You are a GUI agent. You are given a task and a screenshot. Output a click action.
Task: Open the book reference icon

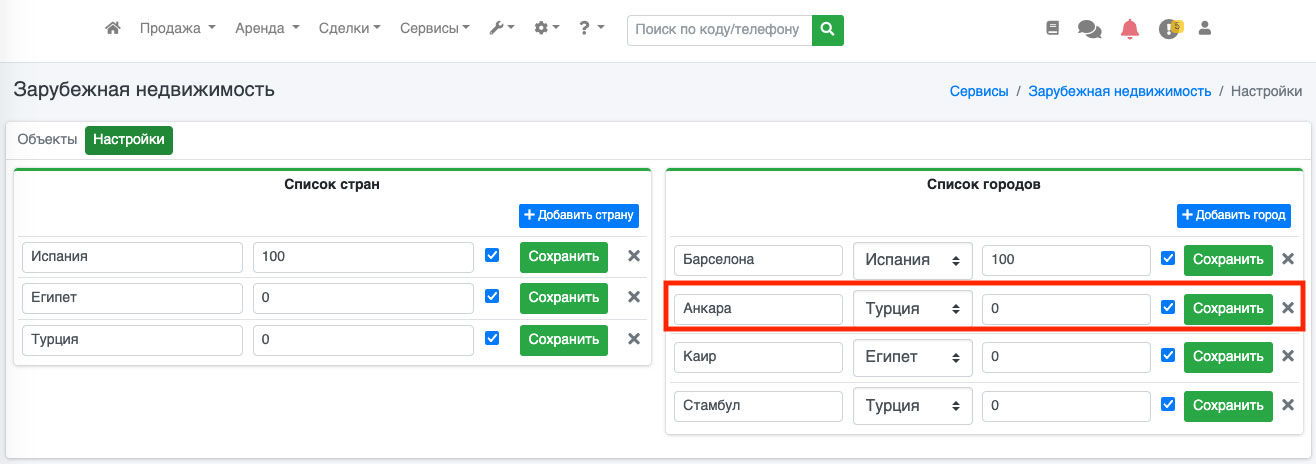click(1052, 29)
